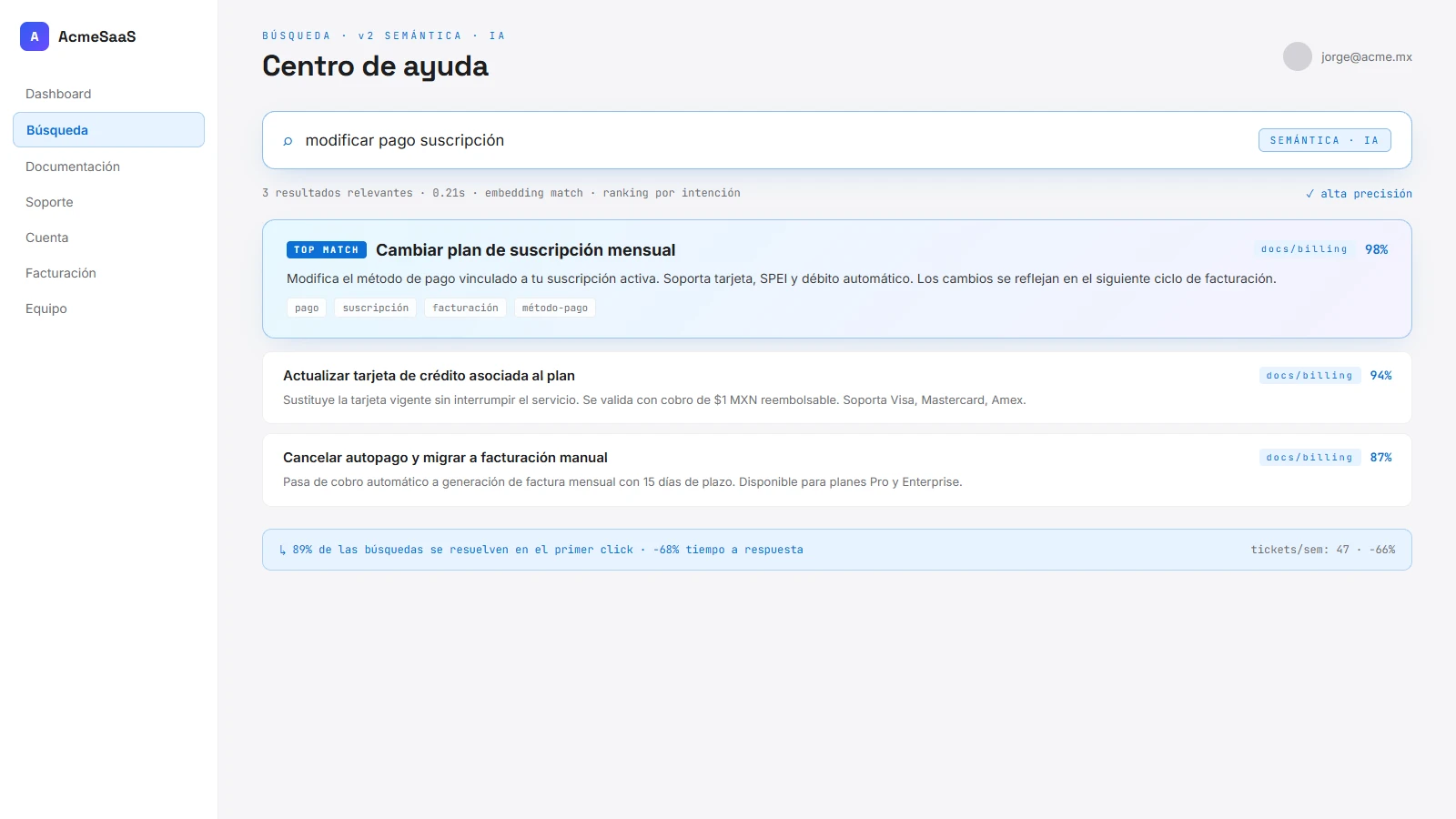This screenshot has height=819, width=1456.
Task: Go to Documentación section
Action: tap(108, 167)
